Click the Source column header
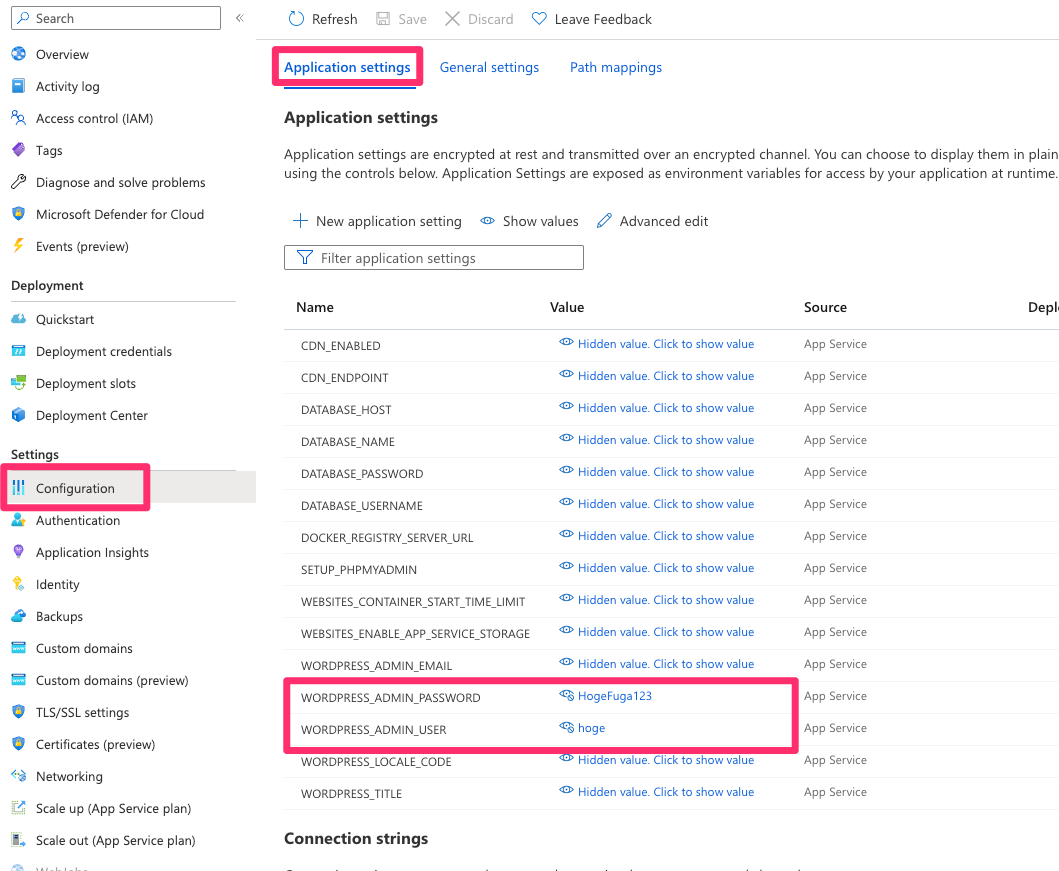Viewport: 1059px width, 871px height. click(x=825, y=307)
